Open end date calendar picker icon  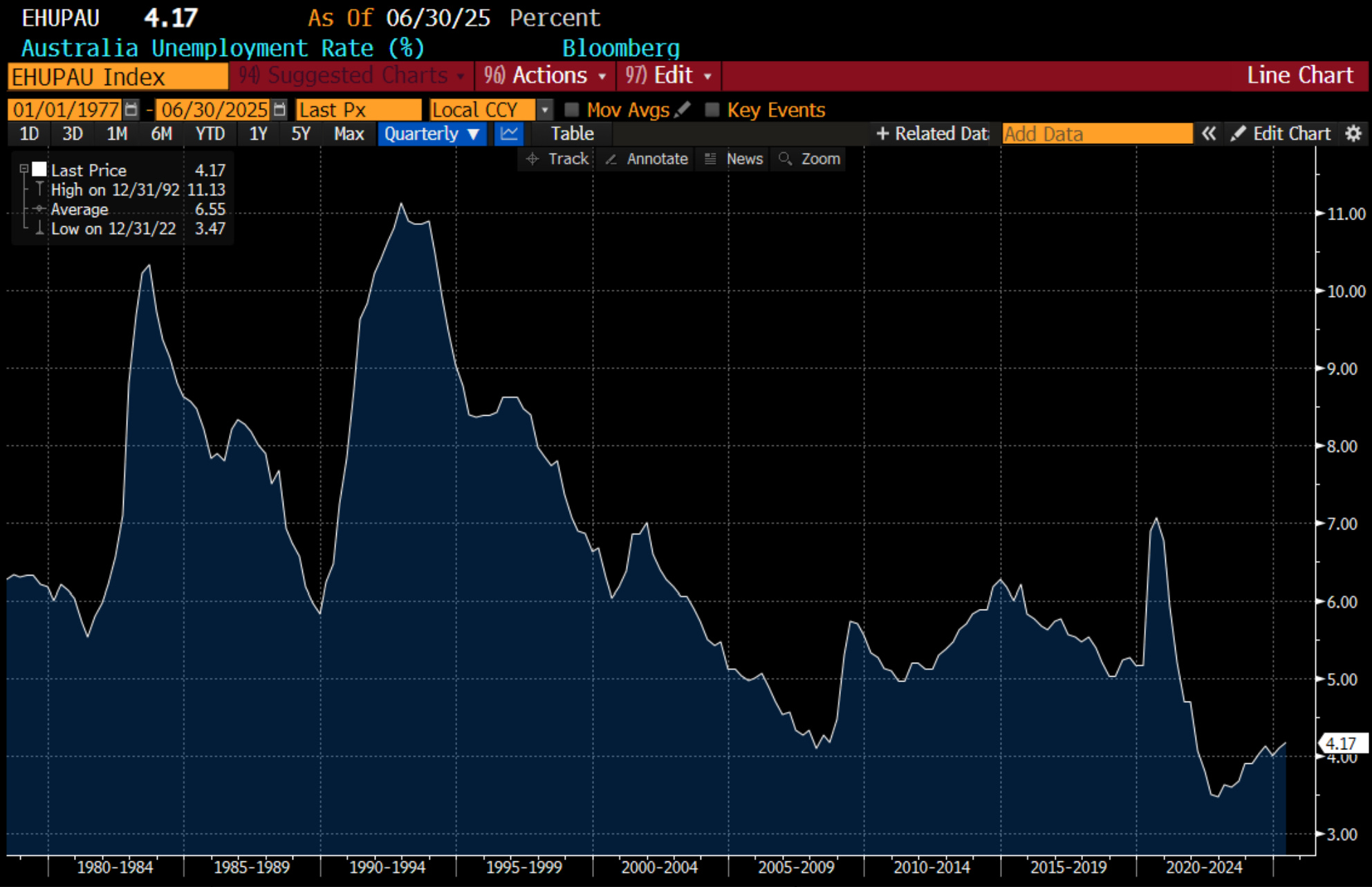(x=279, y=109)
